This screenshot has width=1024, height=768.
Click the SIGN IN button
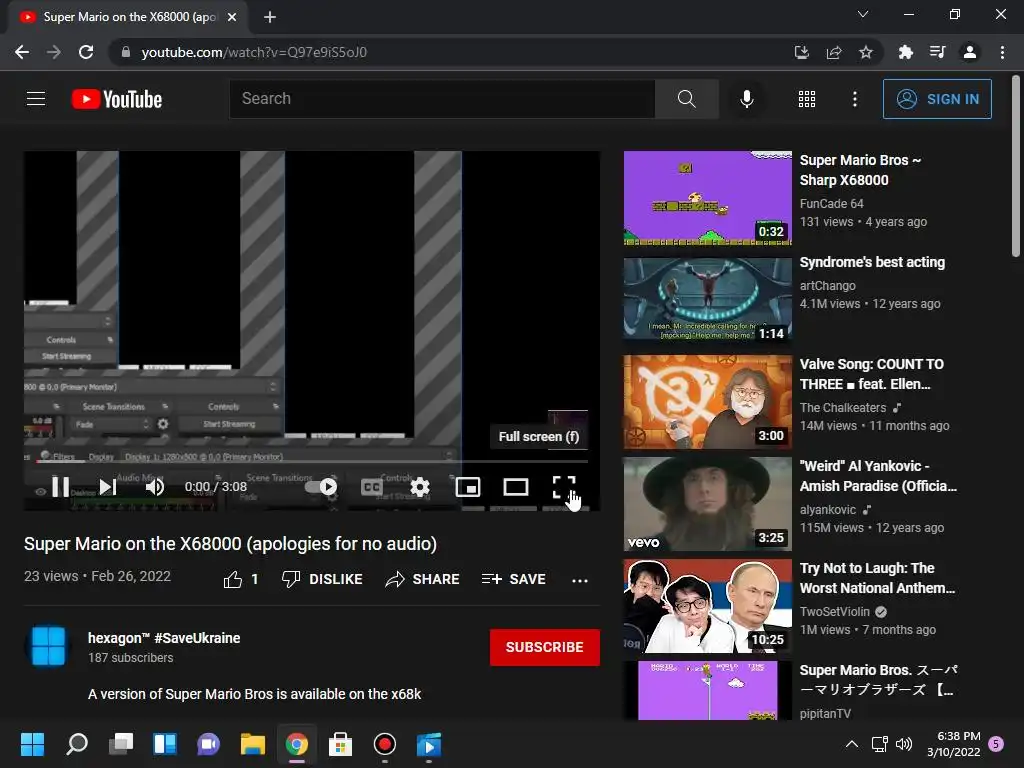[x=937, y=99]
